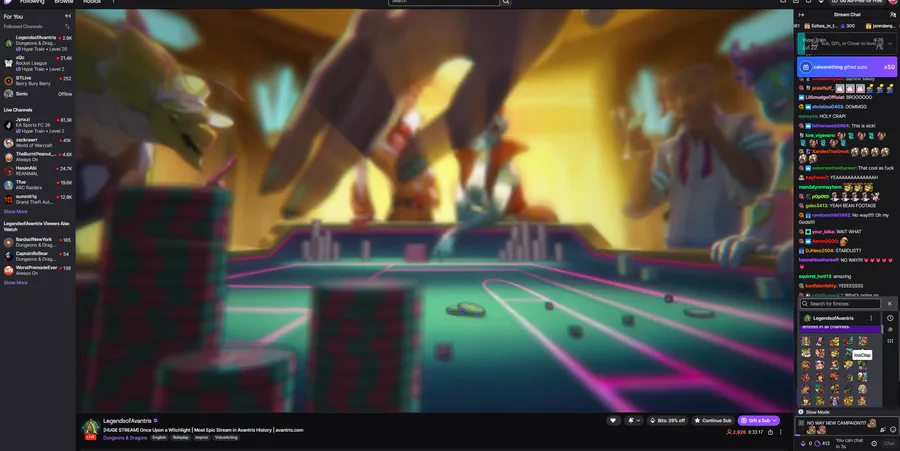The image size is (900, 451).
Task: Select the English tag
Action: click(160, 437)
